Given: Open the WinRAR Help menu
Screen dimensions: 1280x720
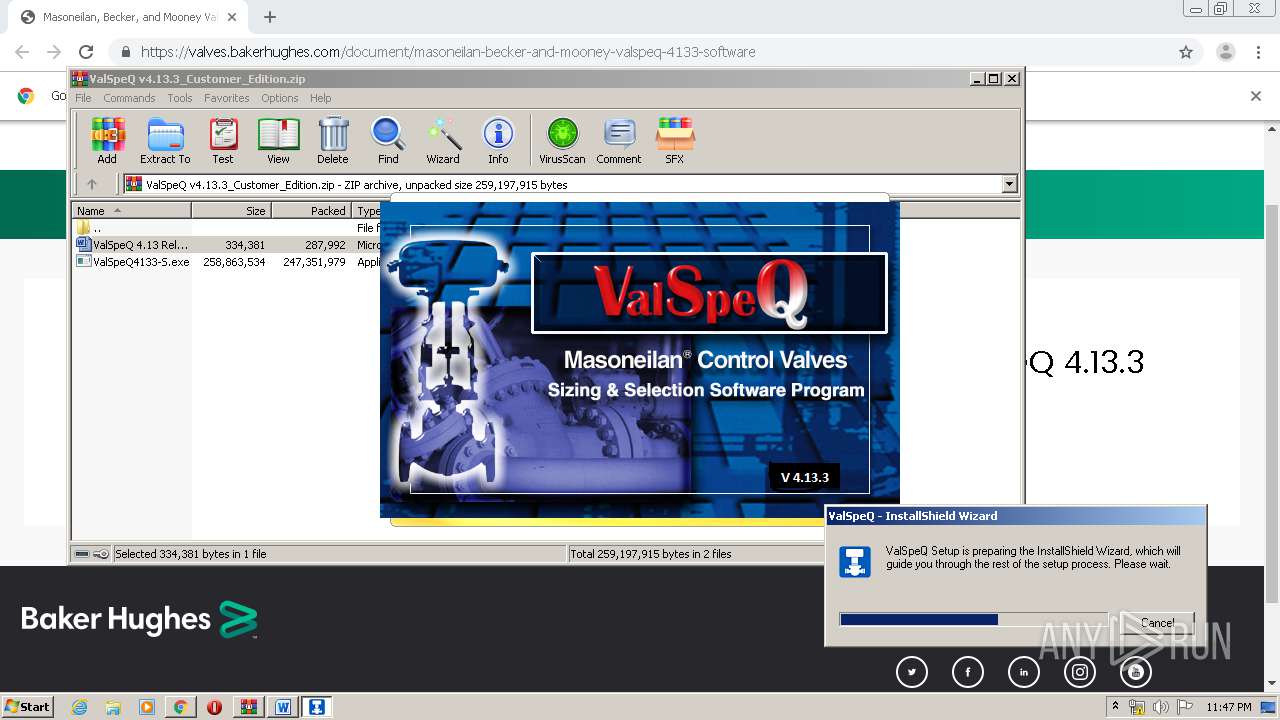Looking at the screenshot, I should 320,98.
